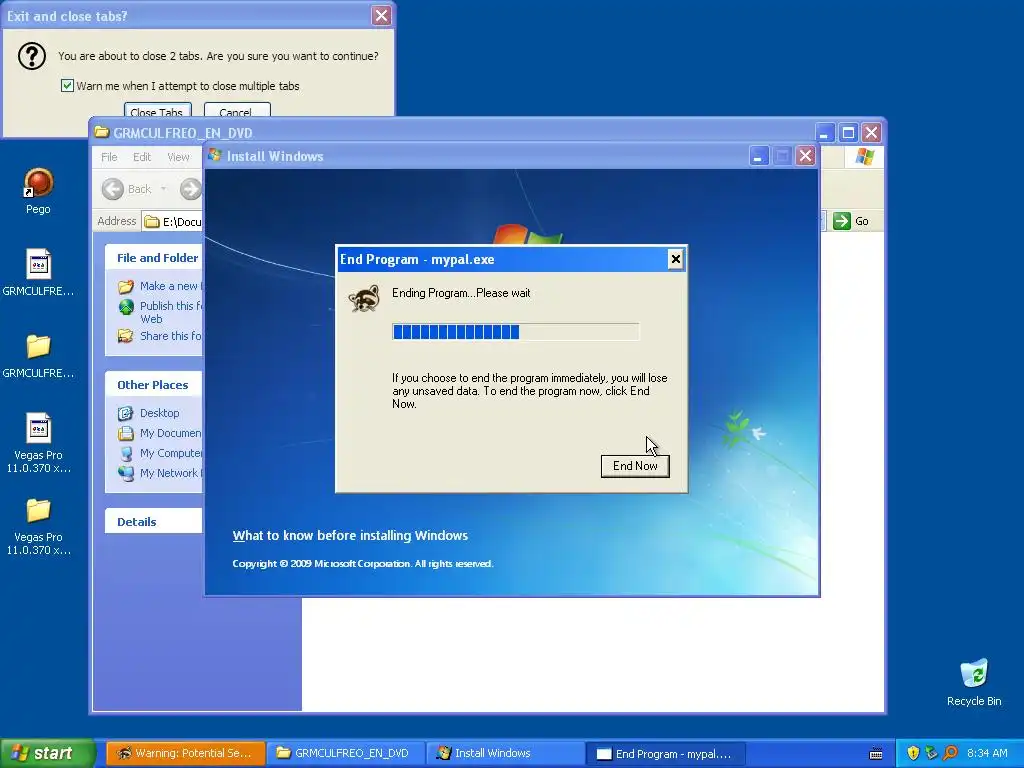Image resolution: width=1024 pixels, height=768 pixels.
Task: Click Cancel in Exit and close tabs dialog
Action: click(x=236, y=110)
